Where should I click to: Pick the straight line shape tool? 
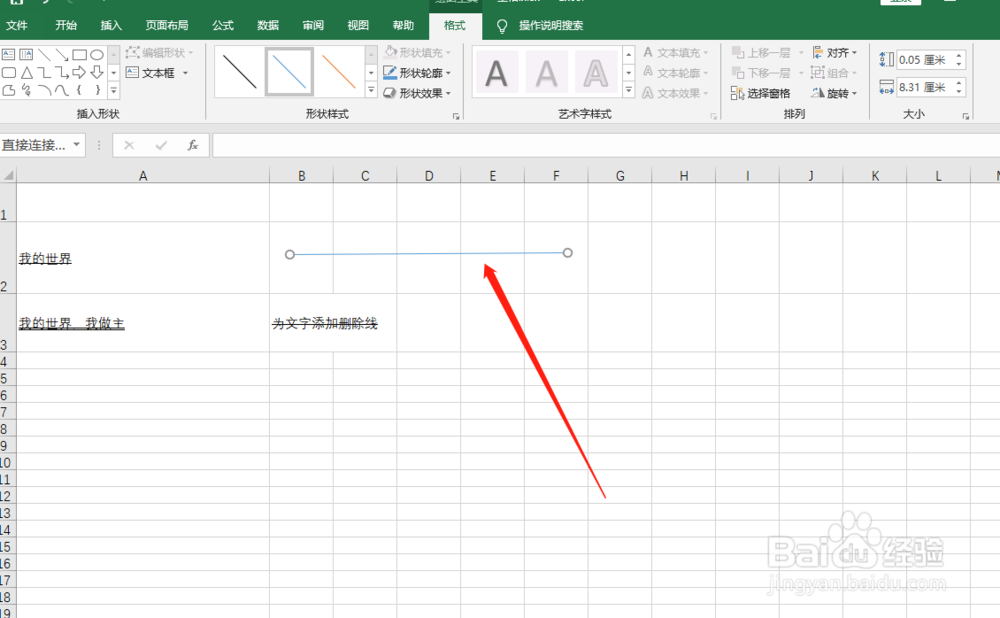click(x=43, y=54)
